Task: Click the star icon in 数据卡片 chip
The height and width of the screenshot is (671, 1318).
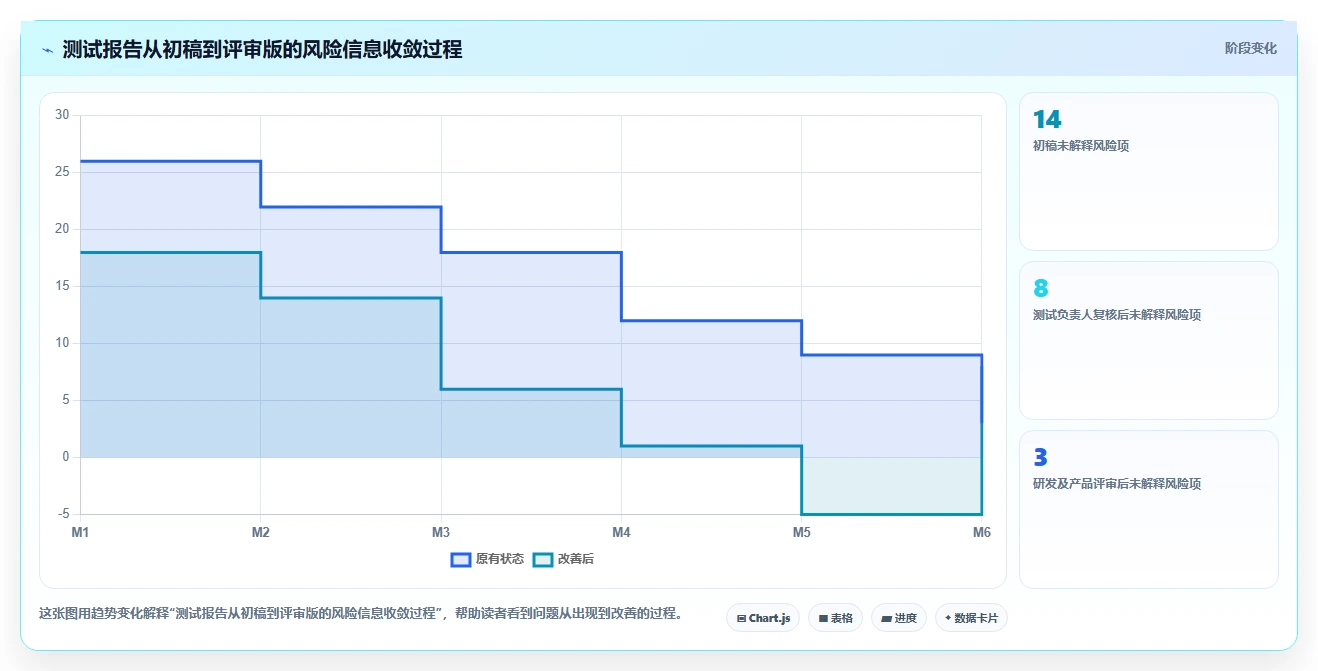Action: 948,618
